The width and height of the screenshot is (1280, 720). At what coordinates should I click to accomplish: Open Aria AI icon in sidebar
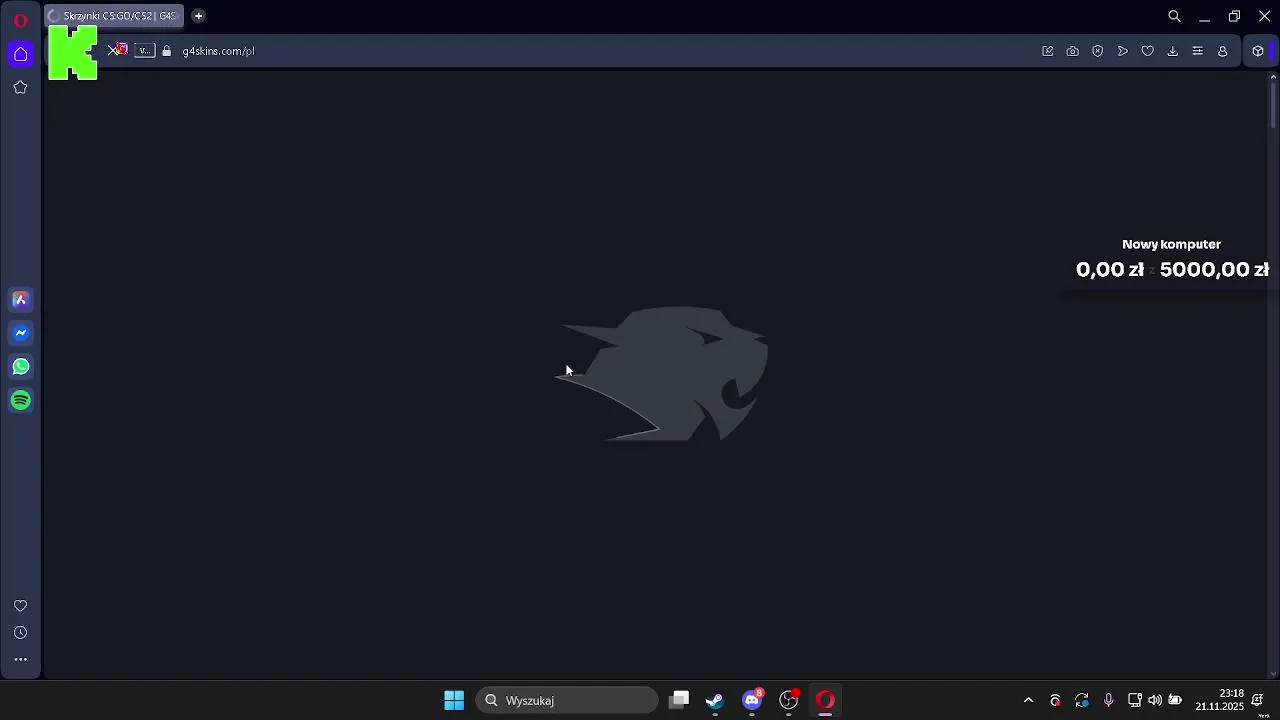20,299
